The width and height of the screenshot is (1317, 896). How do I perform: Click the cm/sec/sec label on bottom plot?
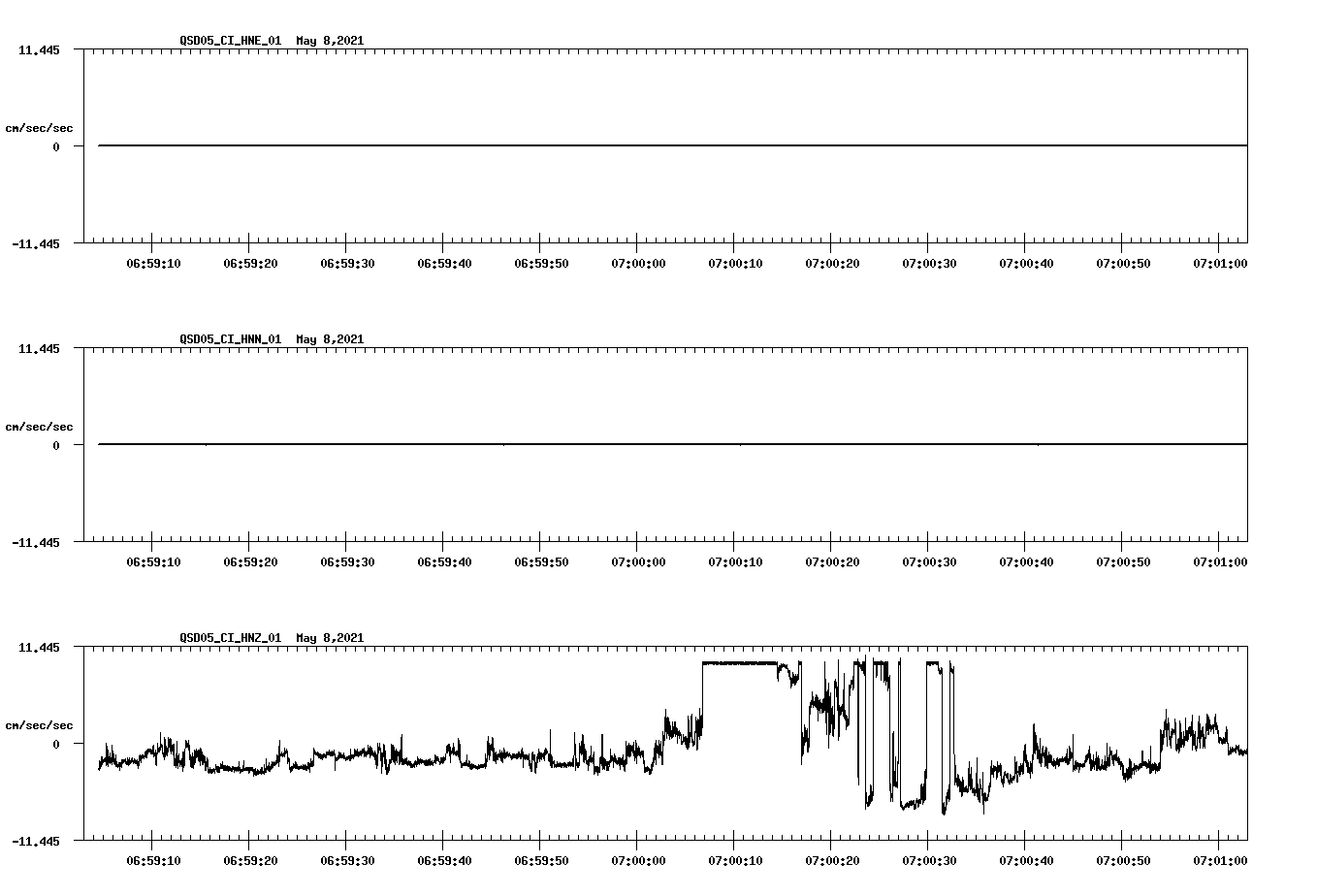[41, 723]
